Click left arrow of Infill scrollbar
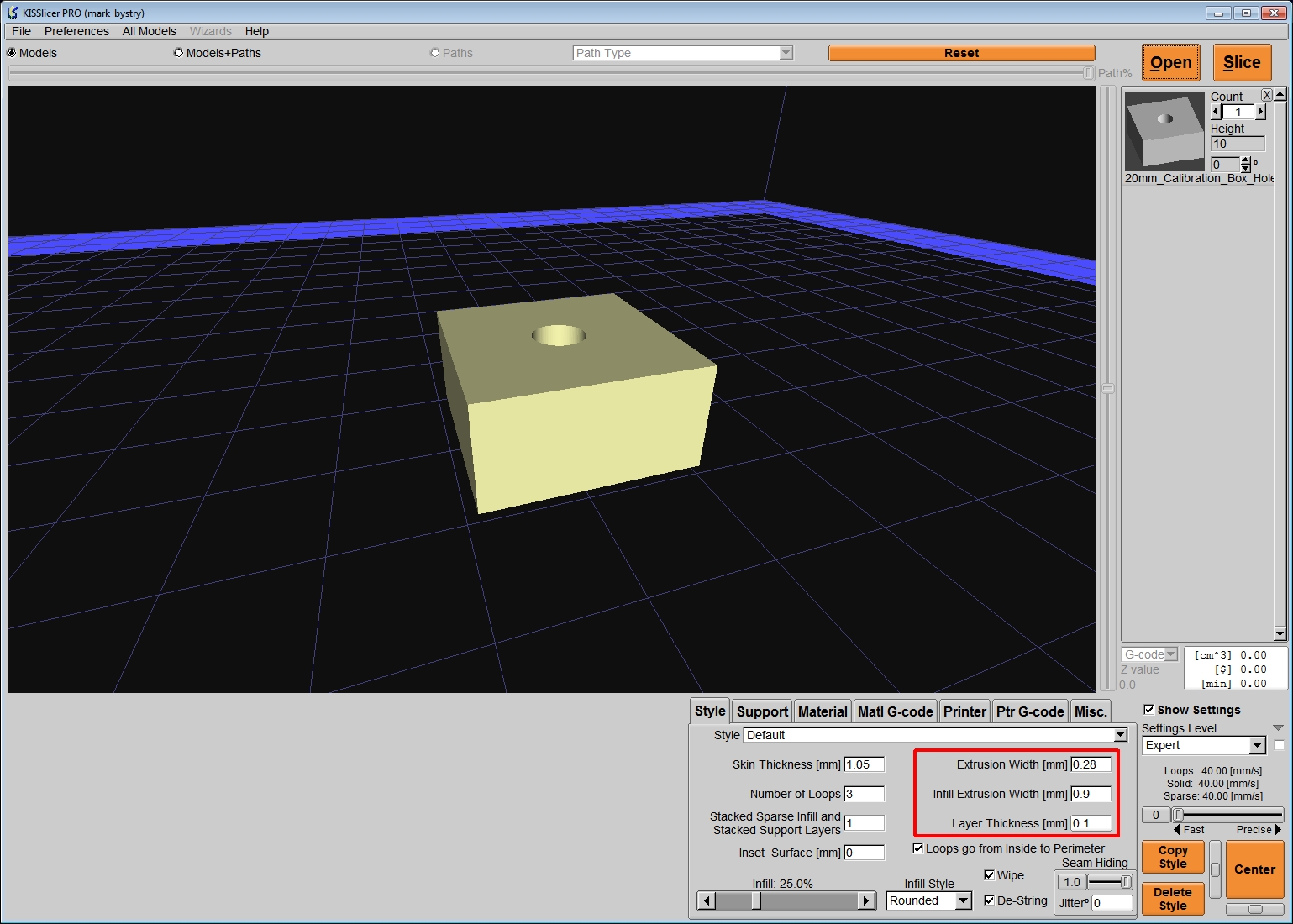1293x924 pixels. pos(707,901)
